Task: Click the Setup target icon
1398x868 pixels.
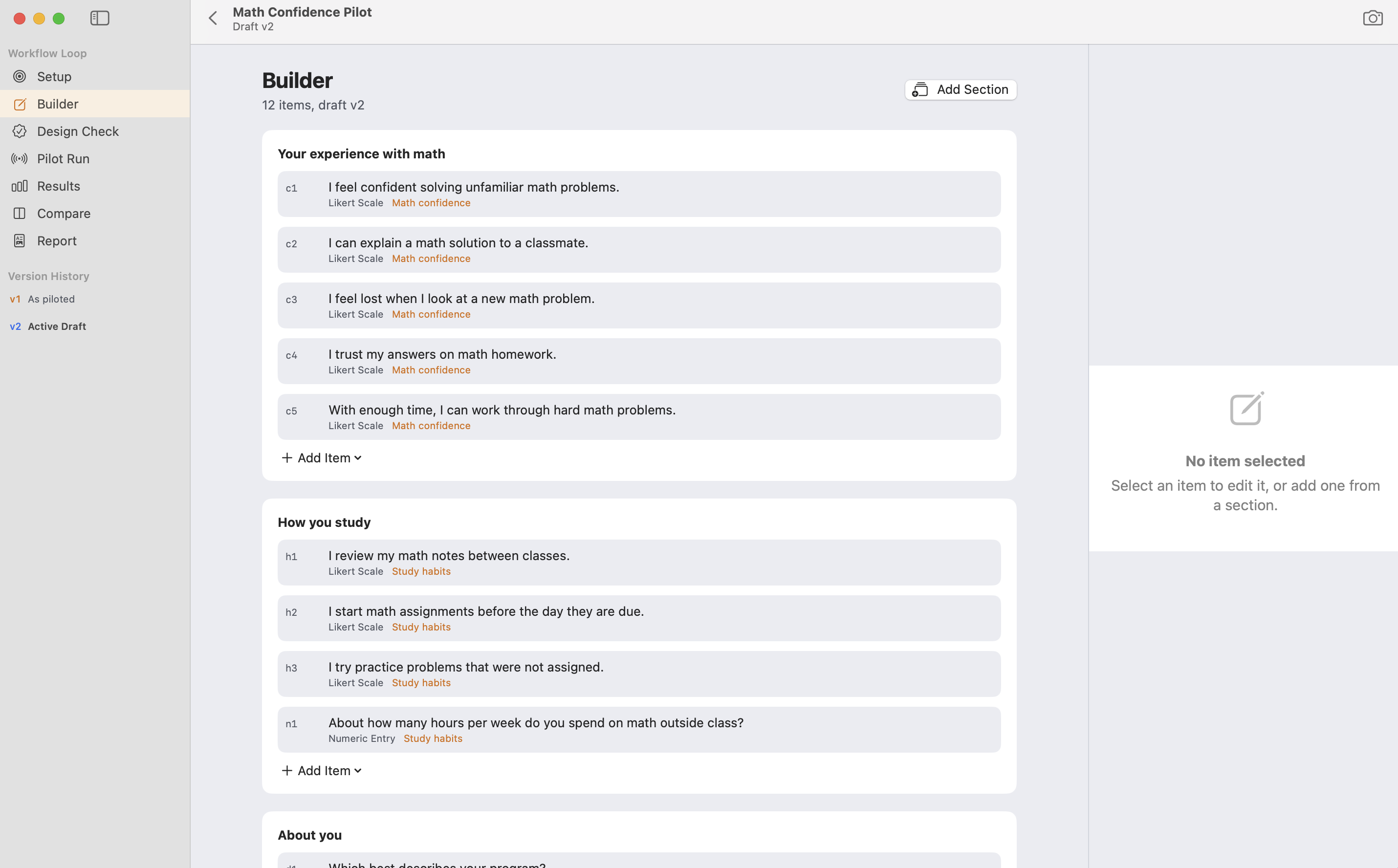Action: coord(20,76)
